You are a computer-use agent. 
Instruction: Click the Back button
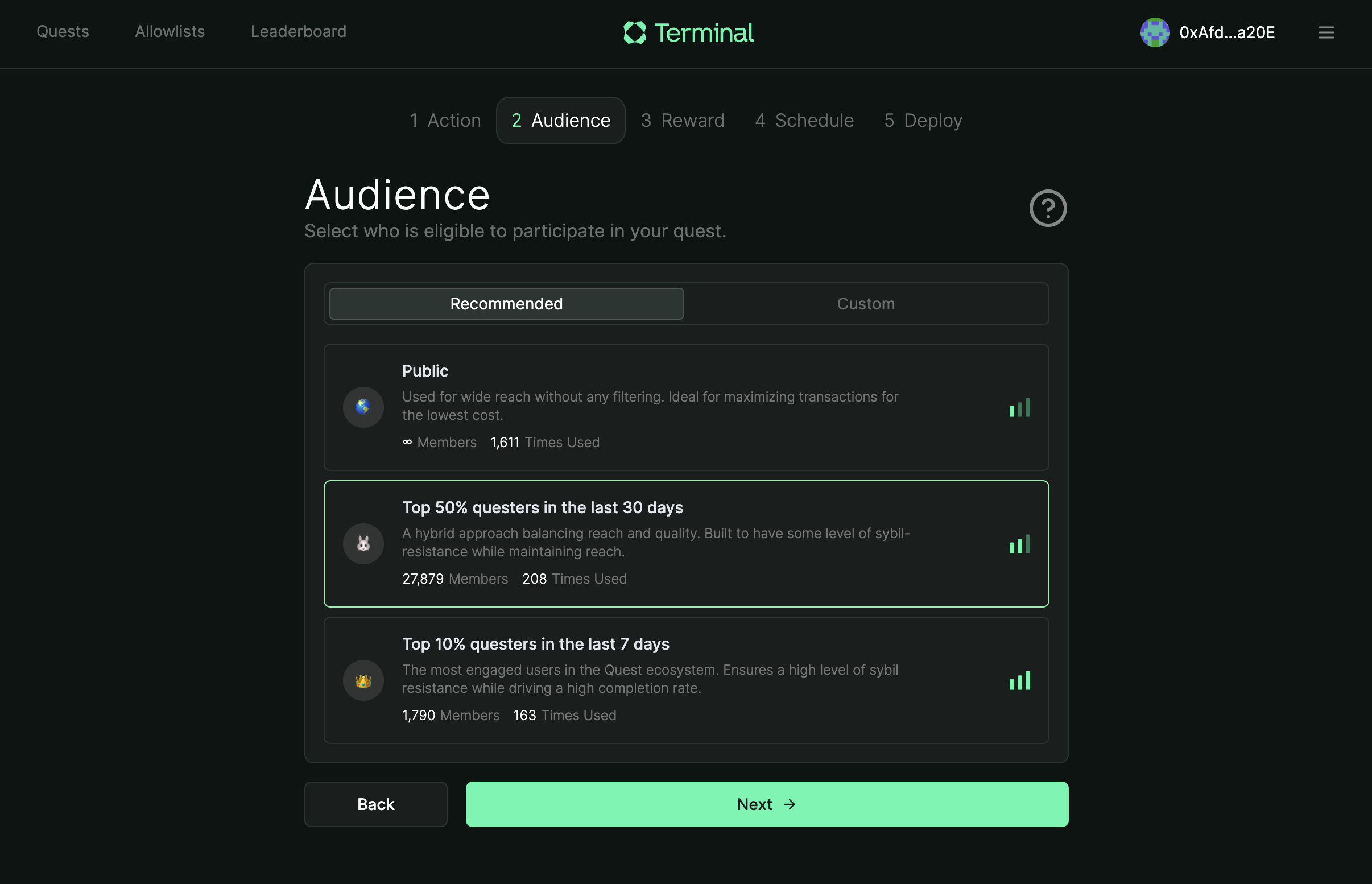coord(375,804)
